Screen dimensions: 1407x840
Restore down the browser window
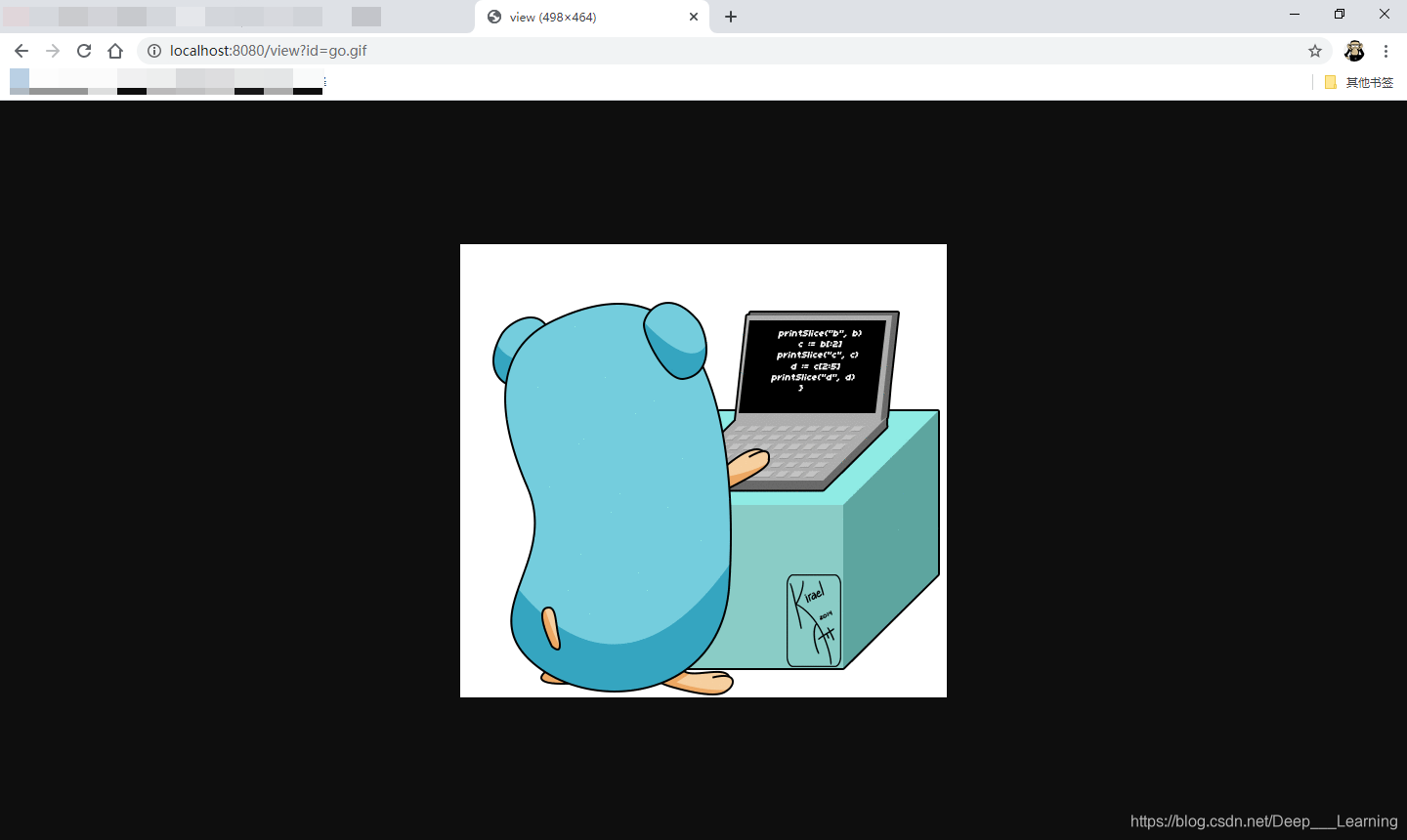click(1340, 14)
